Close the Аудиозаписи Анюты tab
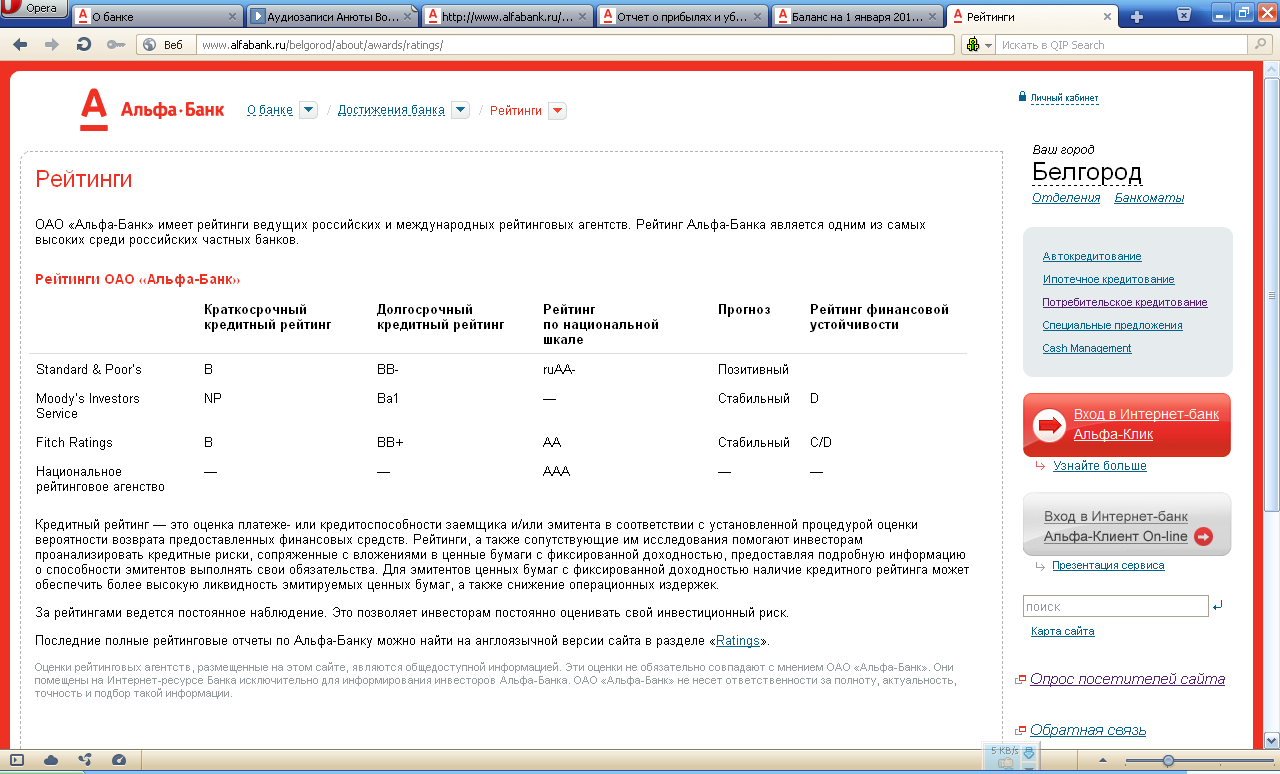This screenshot has height=774, width=1280. [x=407, y=17]
